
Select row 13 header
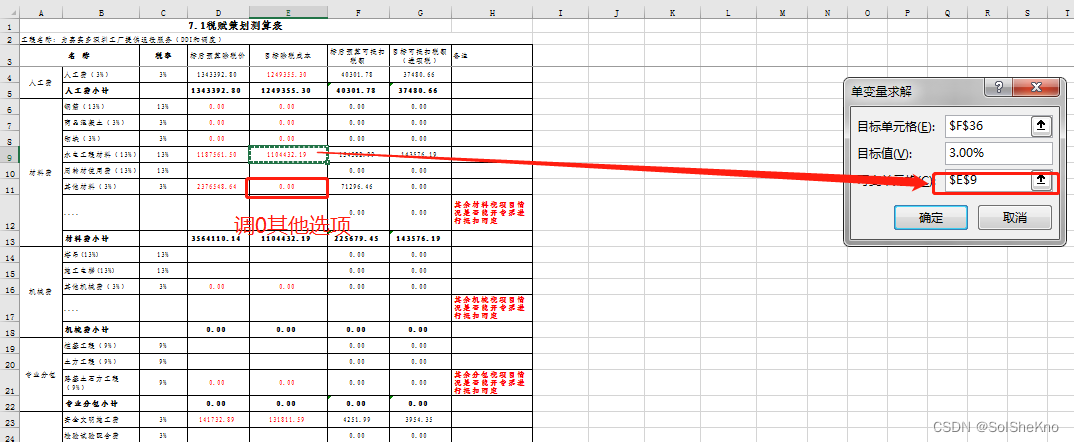coord(10,239)
